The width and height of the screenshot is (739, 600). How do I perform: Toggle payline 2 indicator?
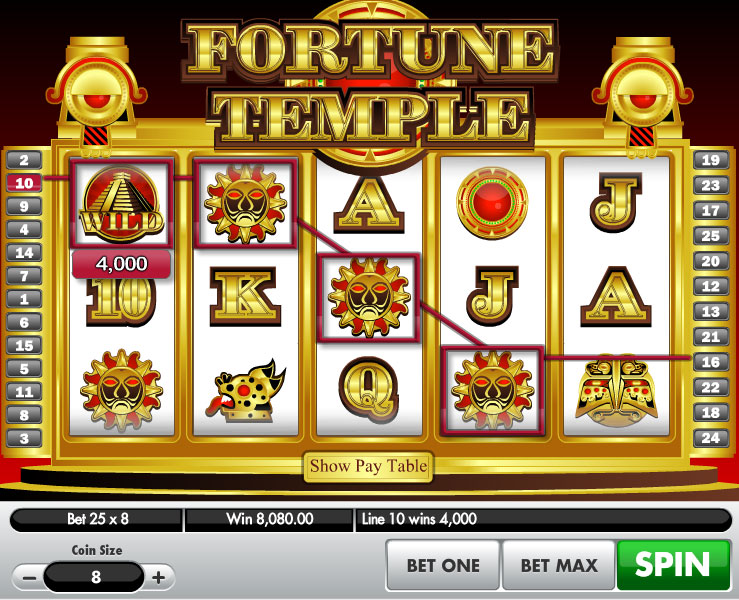click(24, 160)
